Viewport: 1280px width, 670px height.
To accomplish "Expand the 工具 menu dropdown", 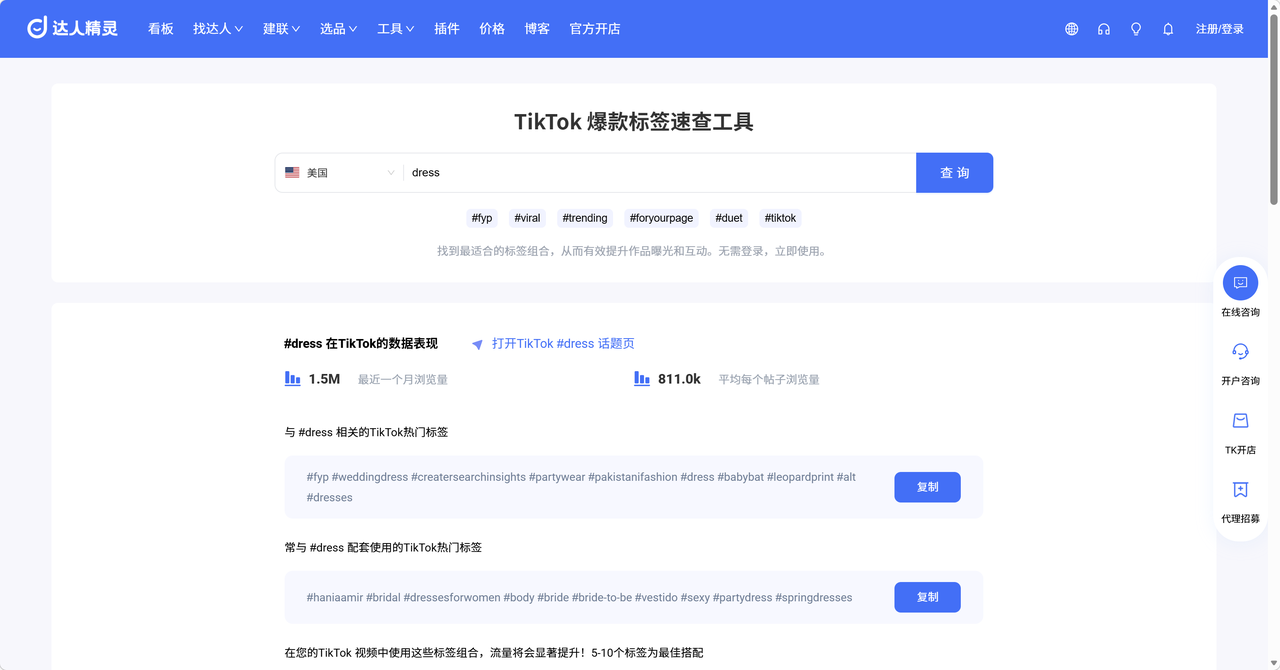I will point(395,29).
